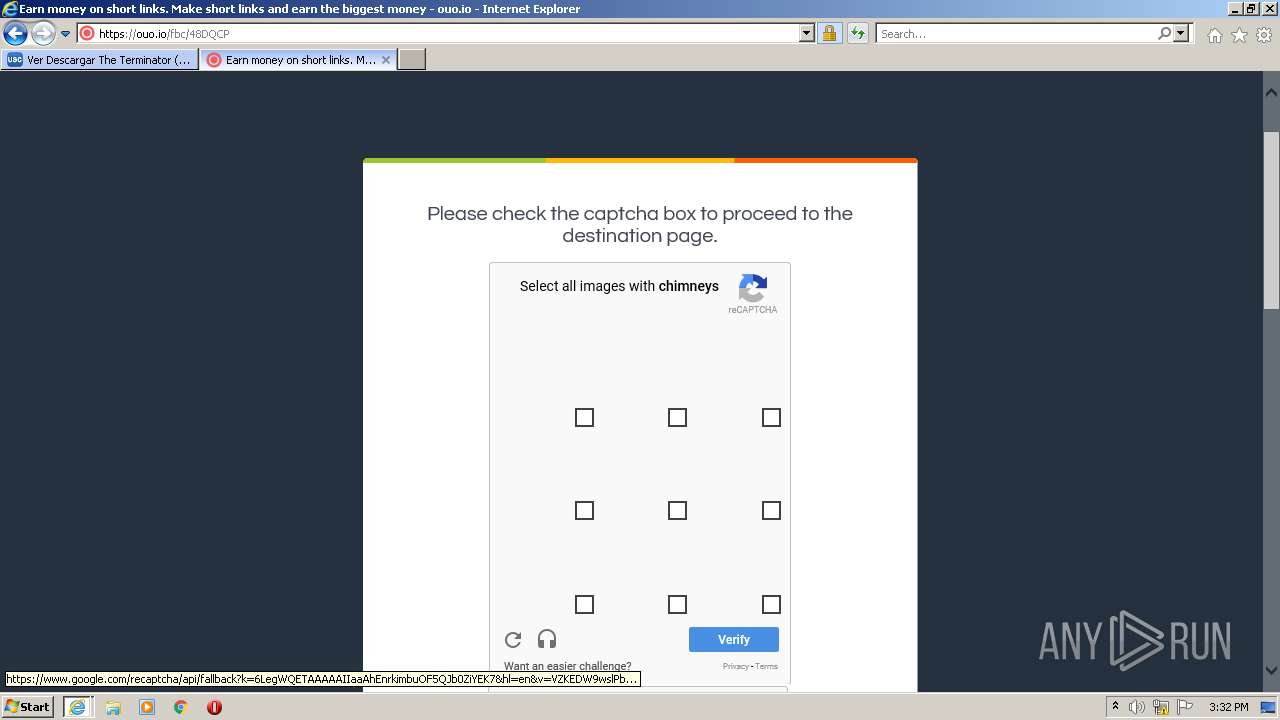Show hidden system tray icons
The width and height of the screenshot is (1280, 720).
tap(1115, 706)
